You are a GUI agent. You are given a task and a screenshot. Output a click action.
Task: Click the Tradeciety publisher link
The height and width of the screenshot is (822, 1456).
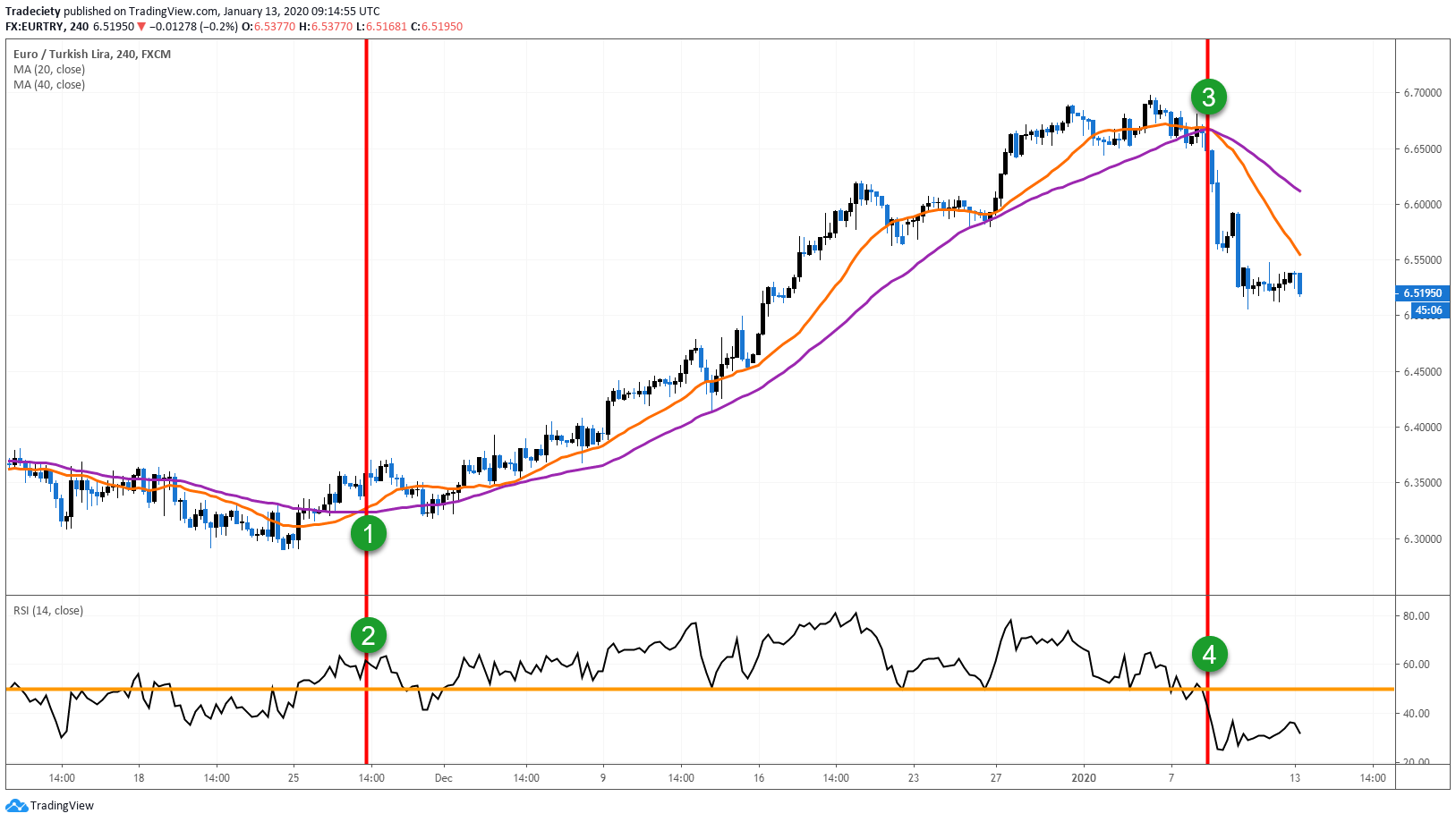coord(33,11)
